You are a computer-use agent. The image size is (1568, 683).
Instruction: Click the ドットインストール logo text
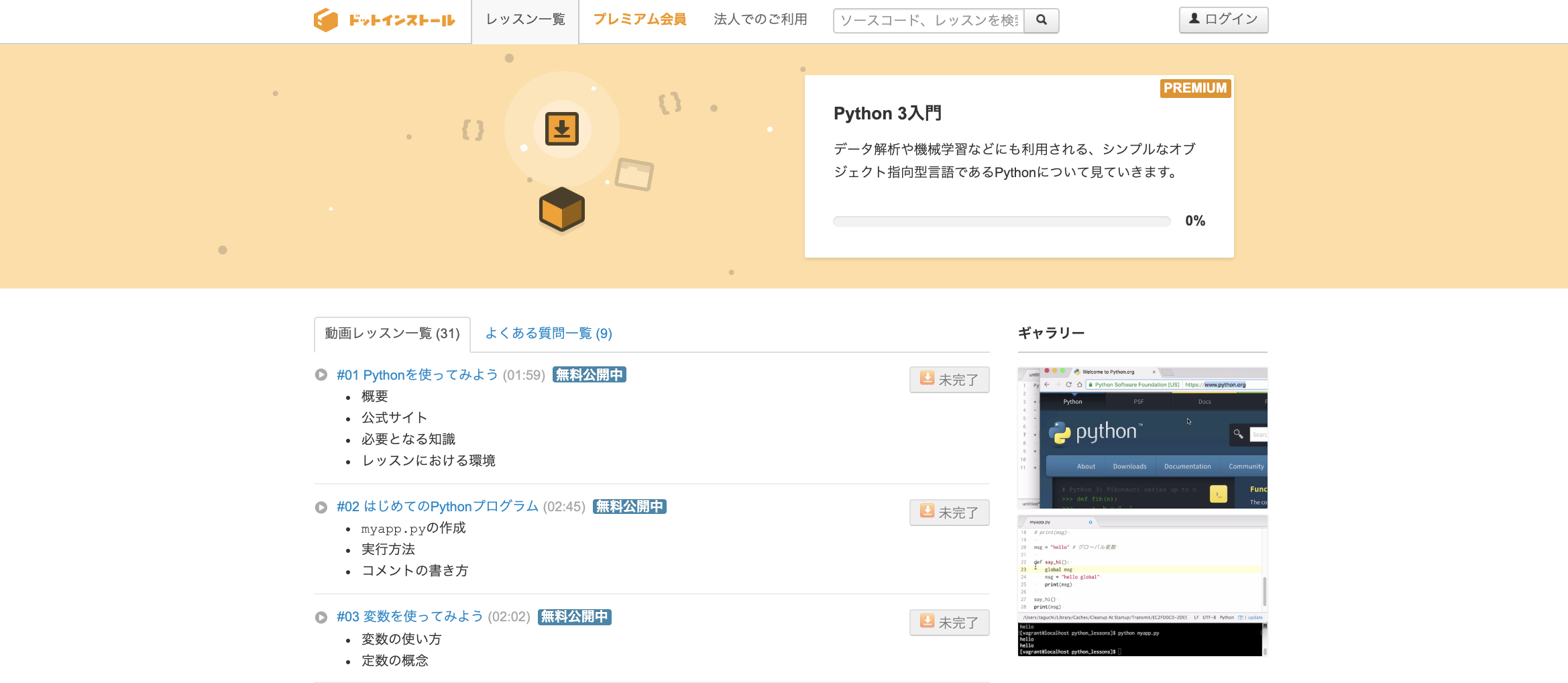tap(402, 20)
